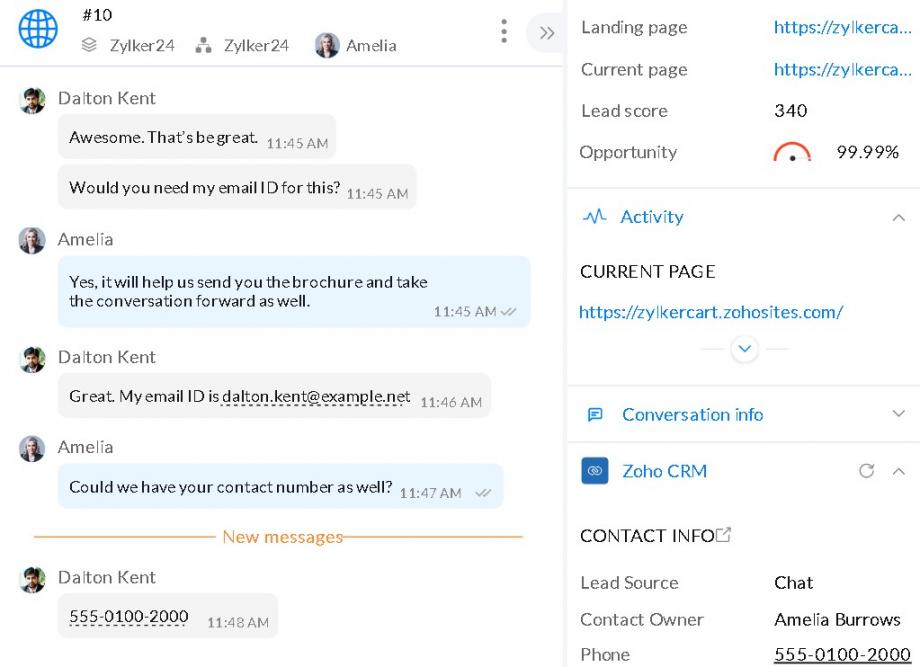
Task: Click the Lead score value 340
Action: tap(790, 111)
